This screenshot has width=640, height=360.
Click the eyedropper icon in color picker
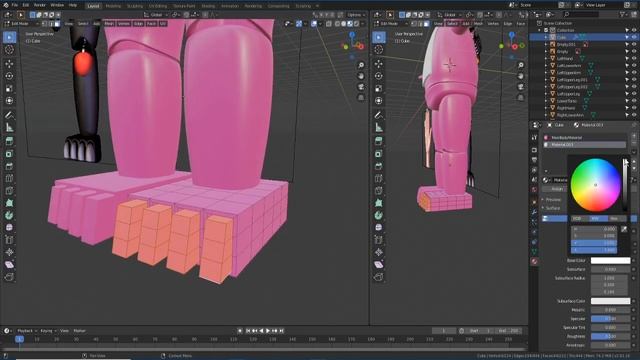click(624, 229)
